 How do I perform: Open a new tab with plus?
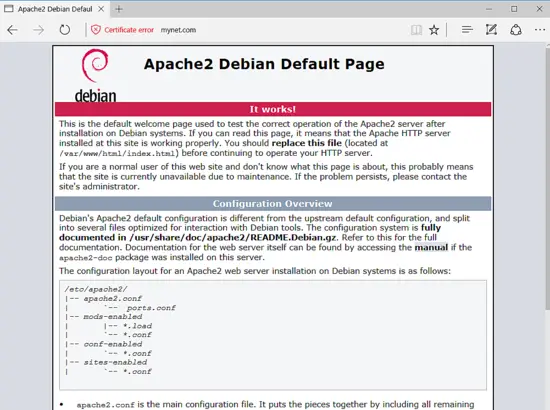pyautogui.click(x=119, y=9)
